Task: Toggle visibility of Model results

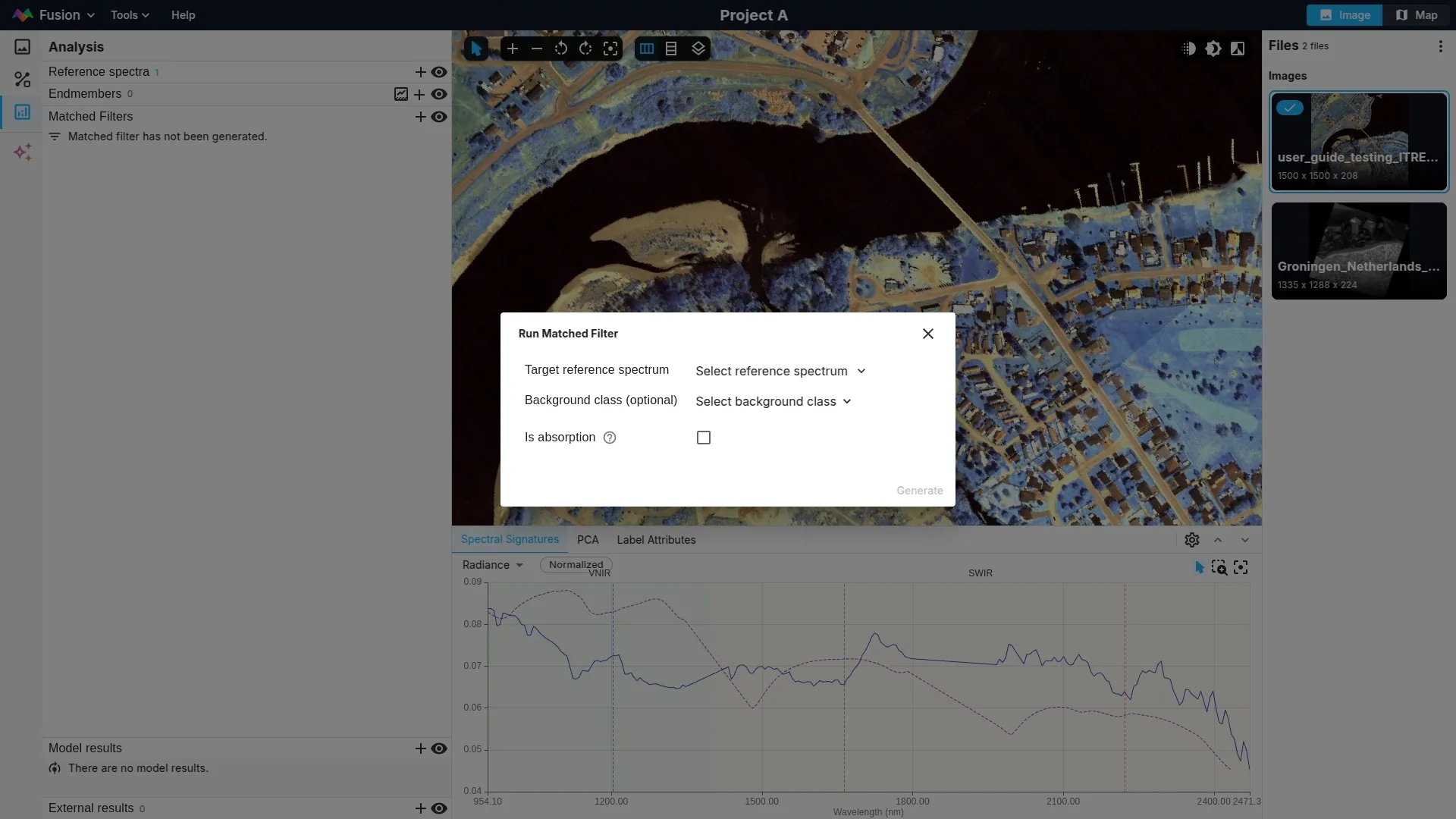Action: coord(439,749)
